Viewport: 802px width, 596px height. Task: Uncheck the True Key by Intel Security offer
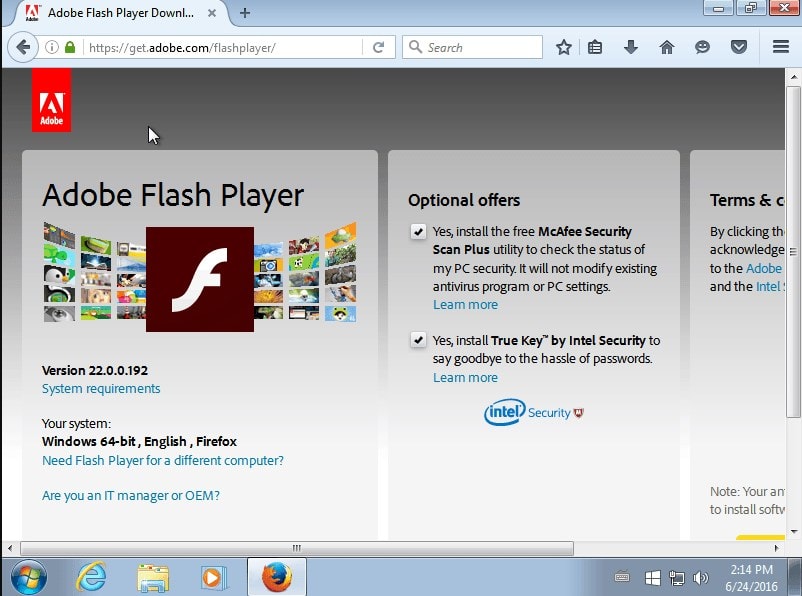click(x=418, y=340)
